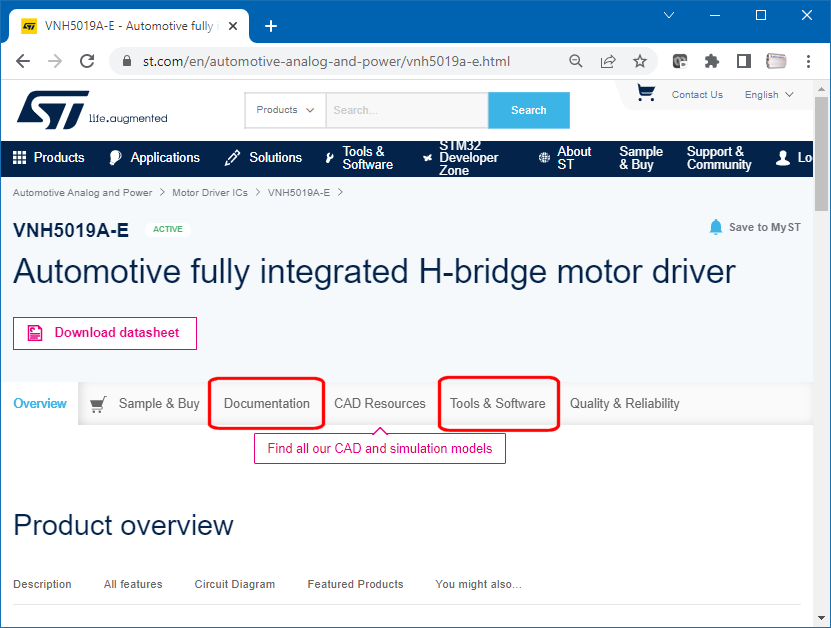Jump to the Circuit Diagram section
Viewport: 831px width, 628px height.
click(235, 584)
